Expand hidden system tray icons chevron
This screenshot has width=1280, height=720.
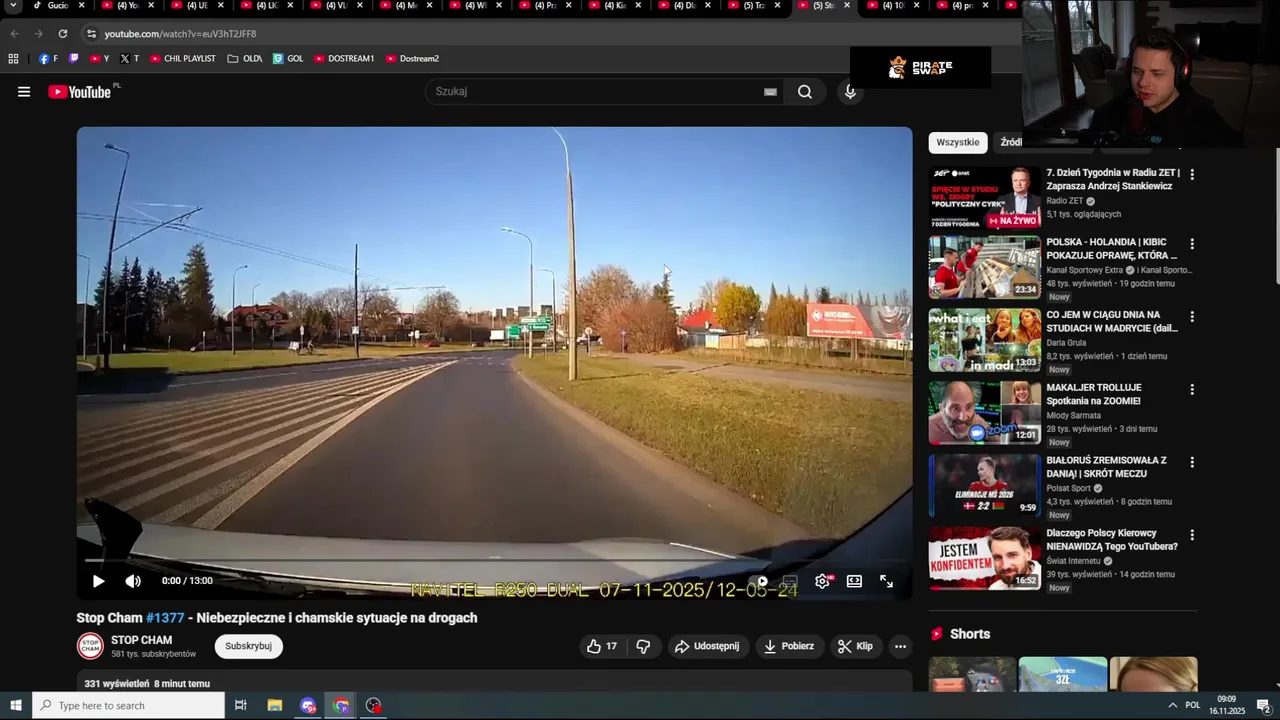[1172, 706]
